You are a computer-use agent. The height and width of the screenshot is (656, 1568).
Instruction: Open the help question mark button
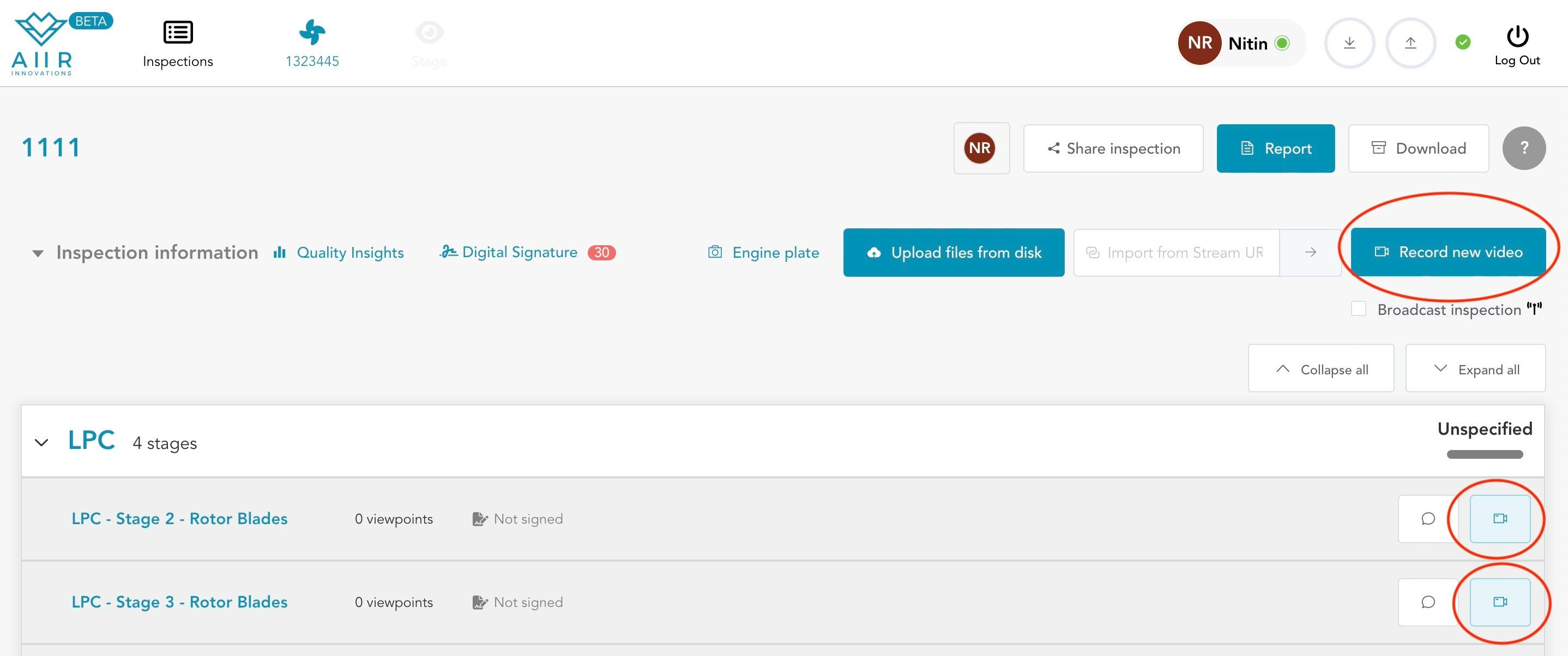(1523, 148)
